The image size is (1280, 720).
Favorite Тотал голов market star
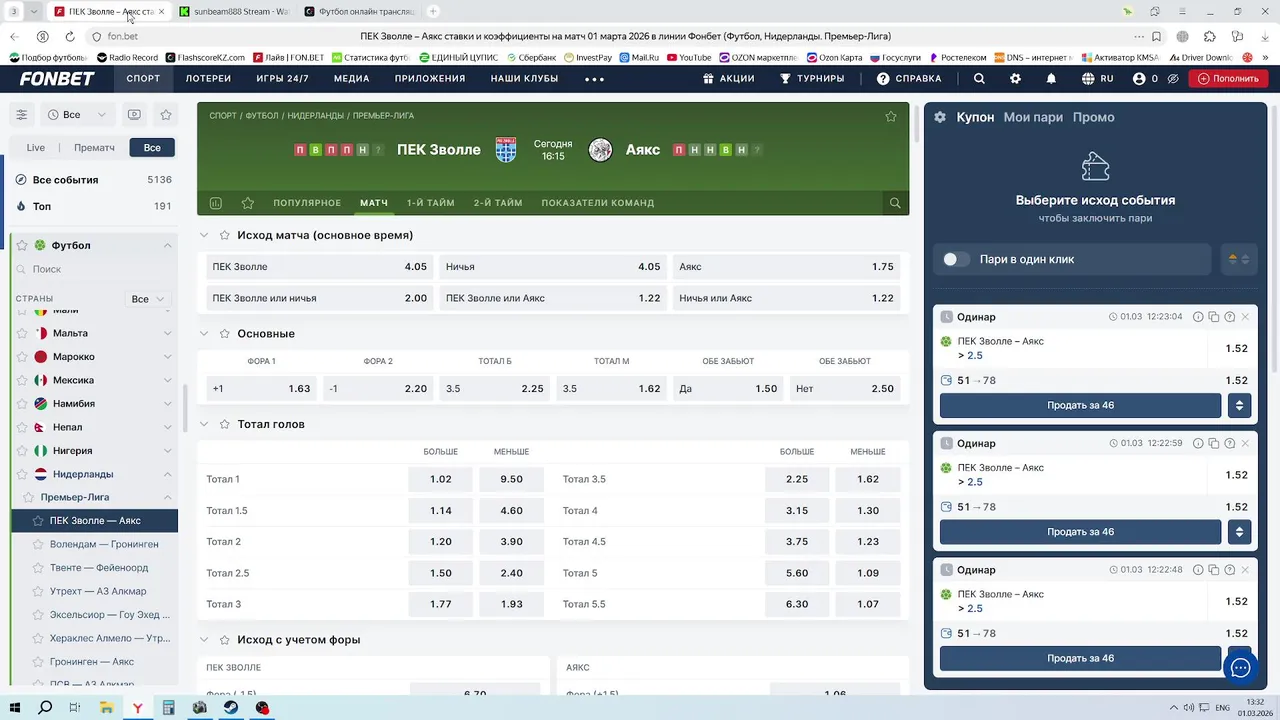click(225, 424)
